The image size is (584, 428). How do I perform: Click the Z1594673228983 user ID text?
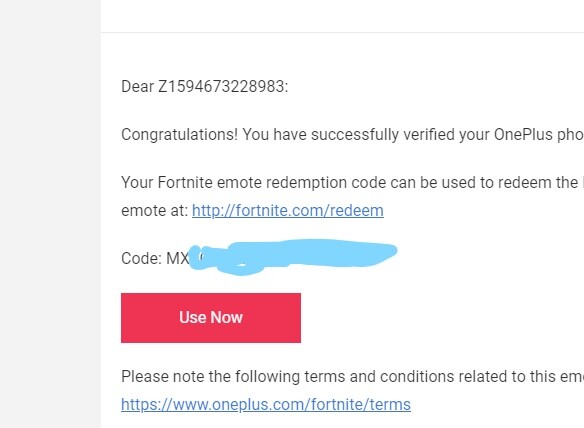point(223,86)
